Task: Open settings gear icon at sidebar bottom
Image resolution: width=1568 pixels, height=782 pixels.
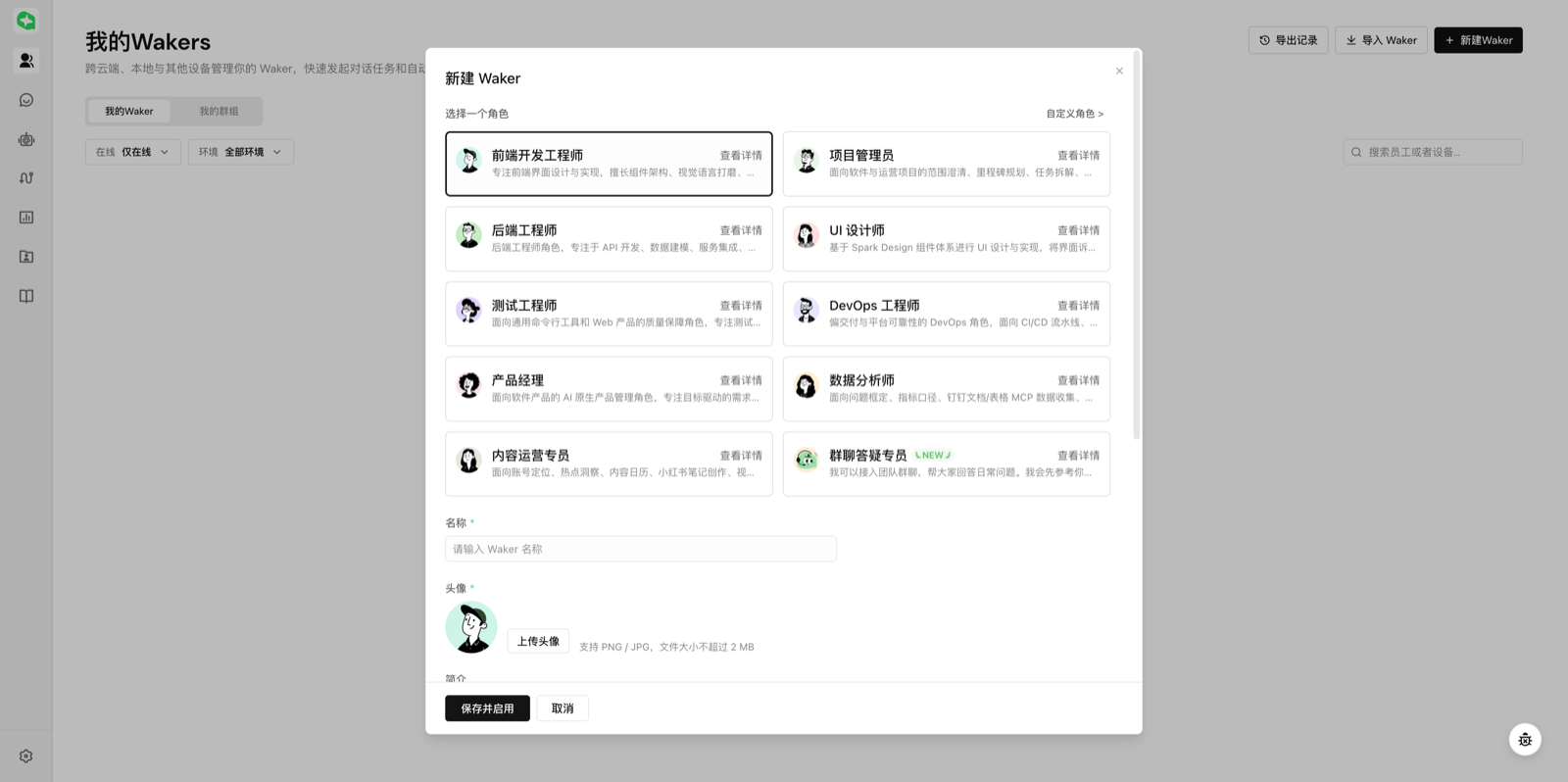Action: (26, 757)
